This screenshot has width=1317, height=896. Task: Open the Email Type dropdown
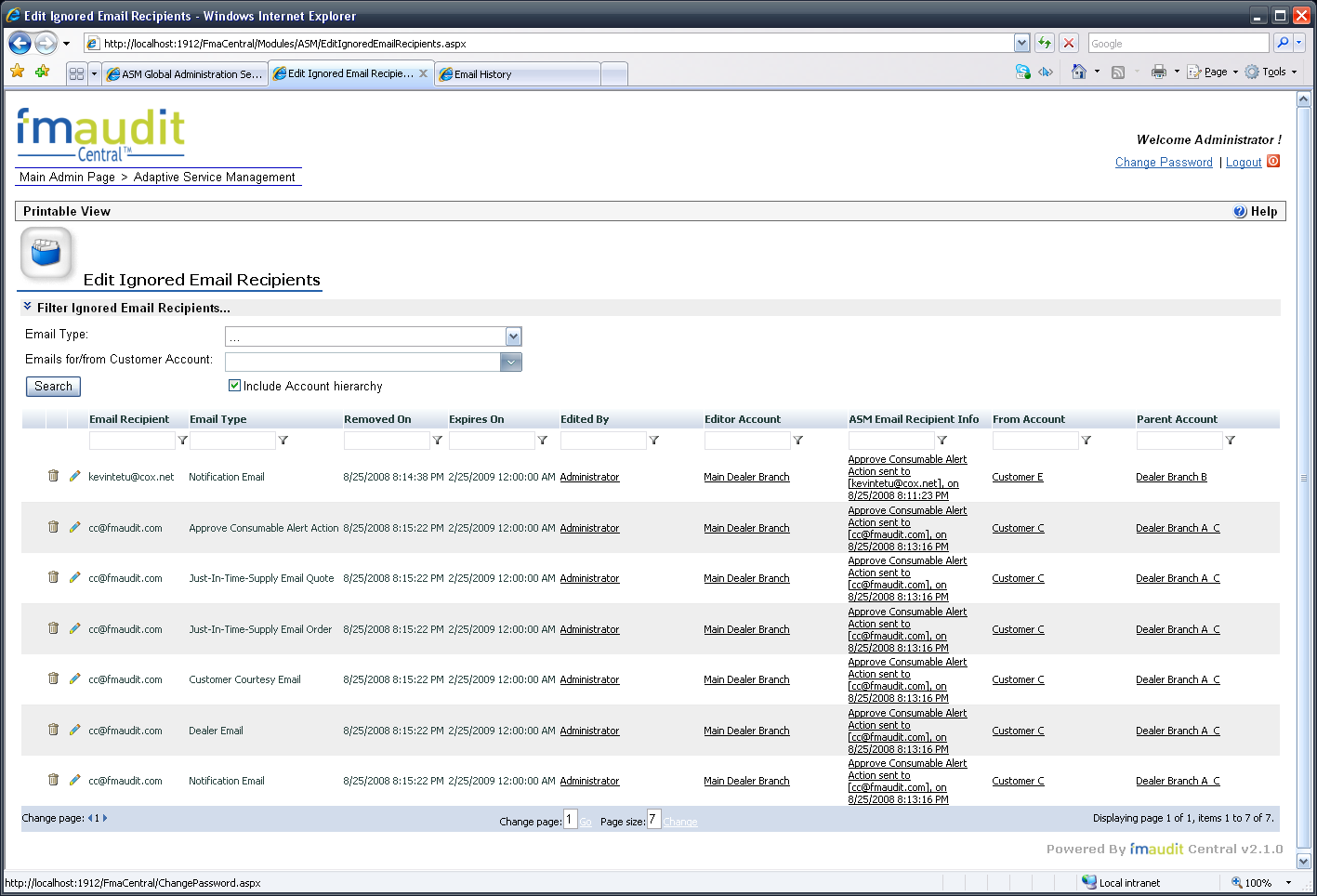[513, 336]
